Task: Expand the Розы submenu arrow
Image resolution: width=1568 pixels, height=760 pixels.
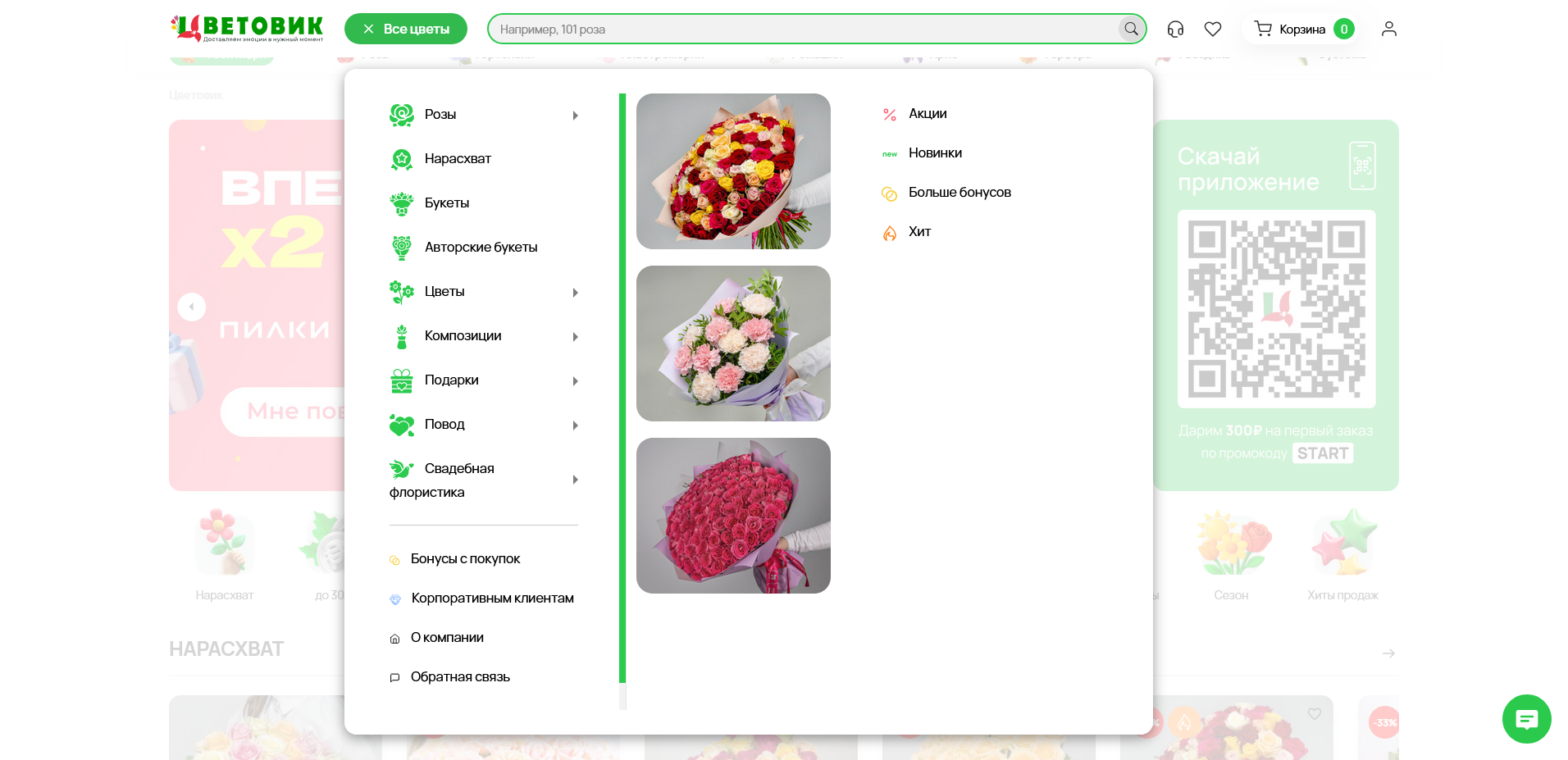Action: pos(576,116)
